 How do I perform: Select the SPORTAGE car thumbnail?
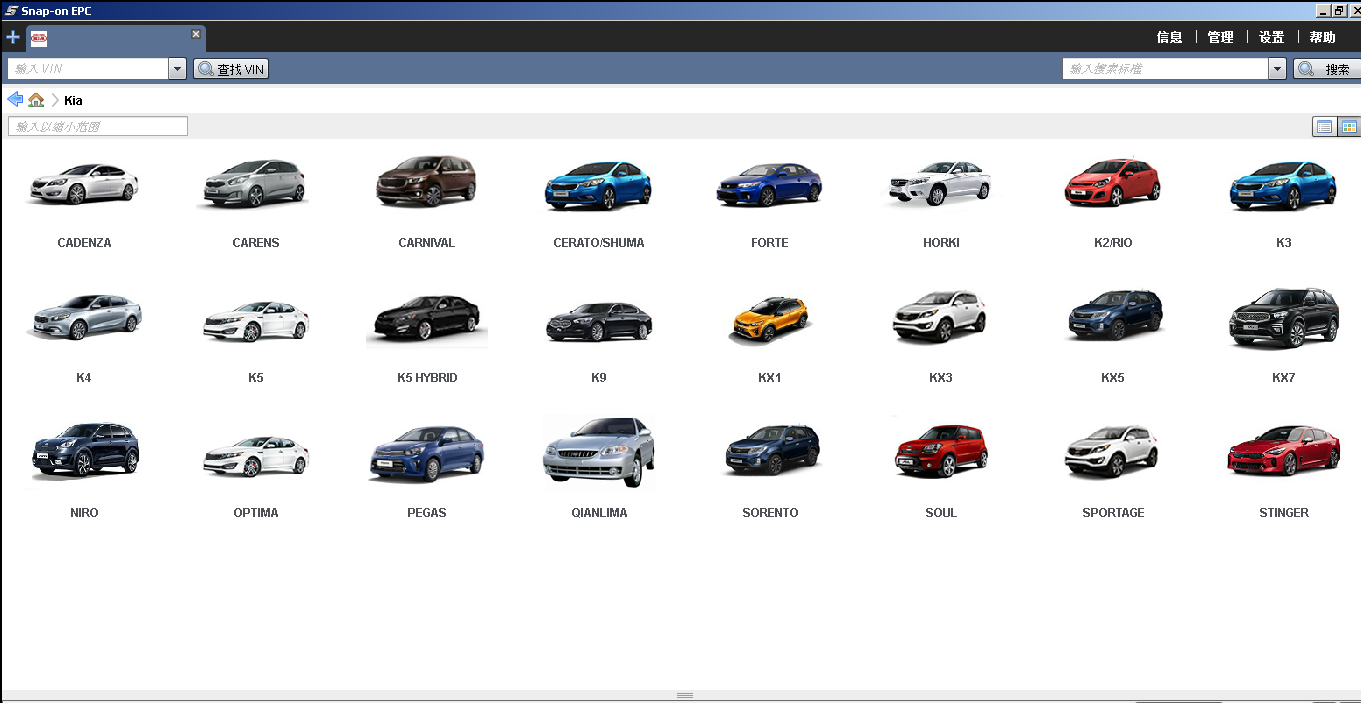1112,452
